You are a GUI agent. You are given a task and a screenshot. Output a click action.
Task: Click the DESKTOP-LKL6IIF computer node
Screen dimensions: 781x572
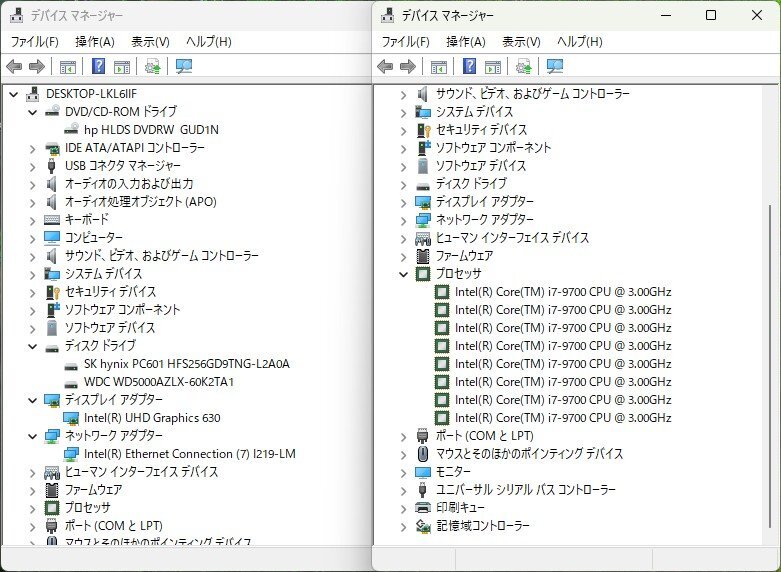pyautogui.click(x=91, y=94)
